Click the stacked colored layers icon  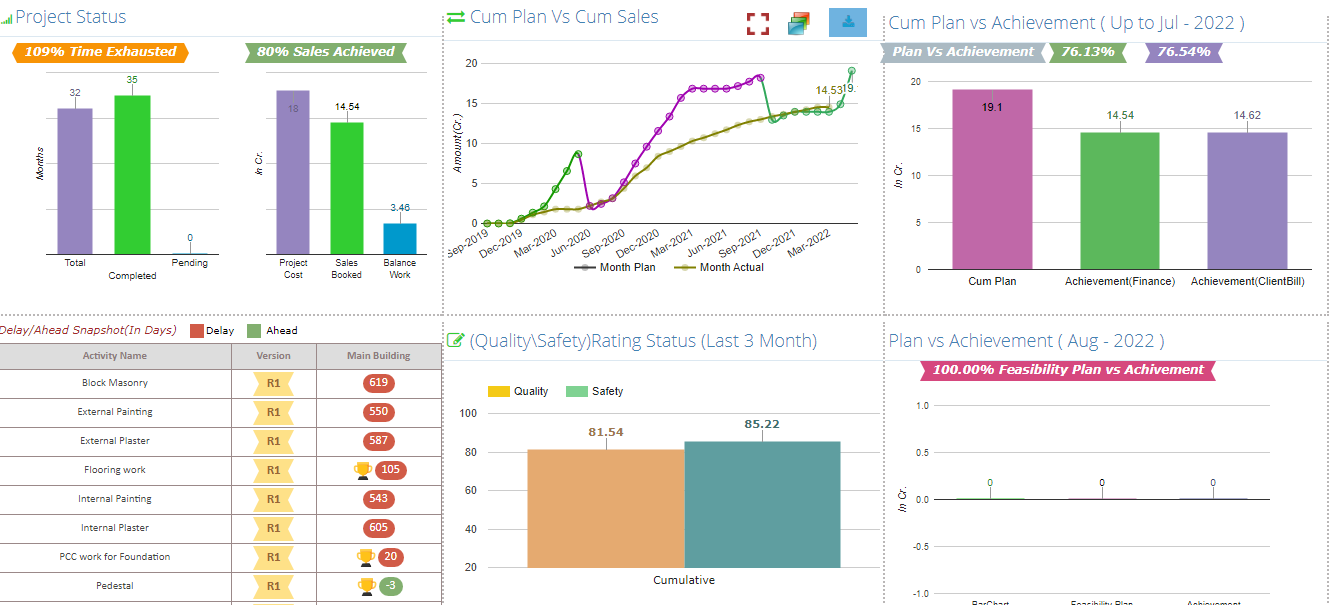tap(798, 24)
